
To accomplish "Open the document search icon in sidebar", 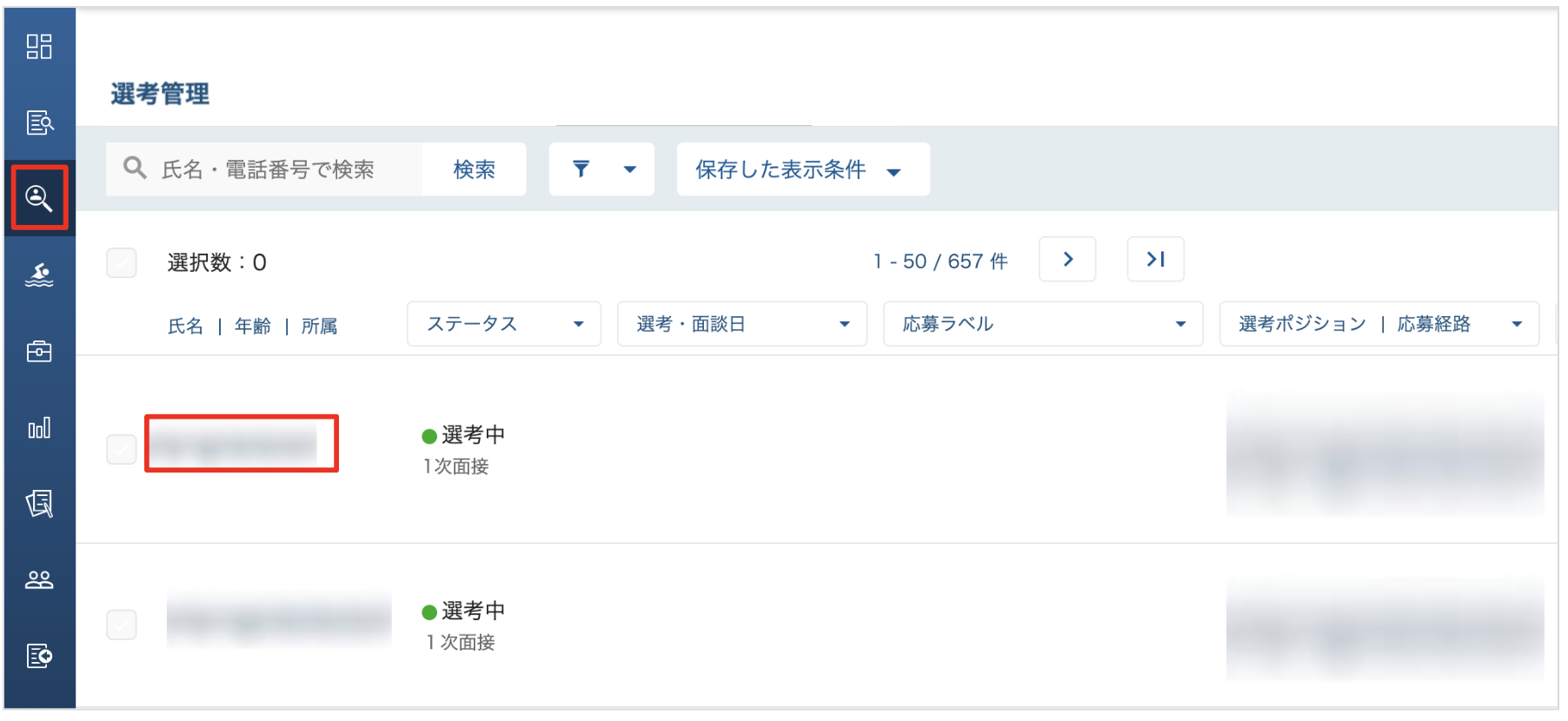I will (39, 122).
